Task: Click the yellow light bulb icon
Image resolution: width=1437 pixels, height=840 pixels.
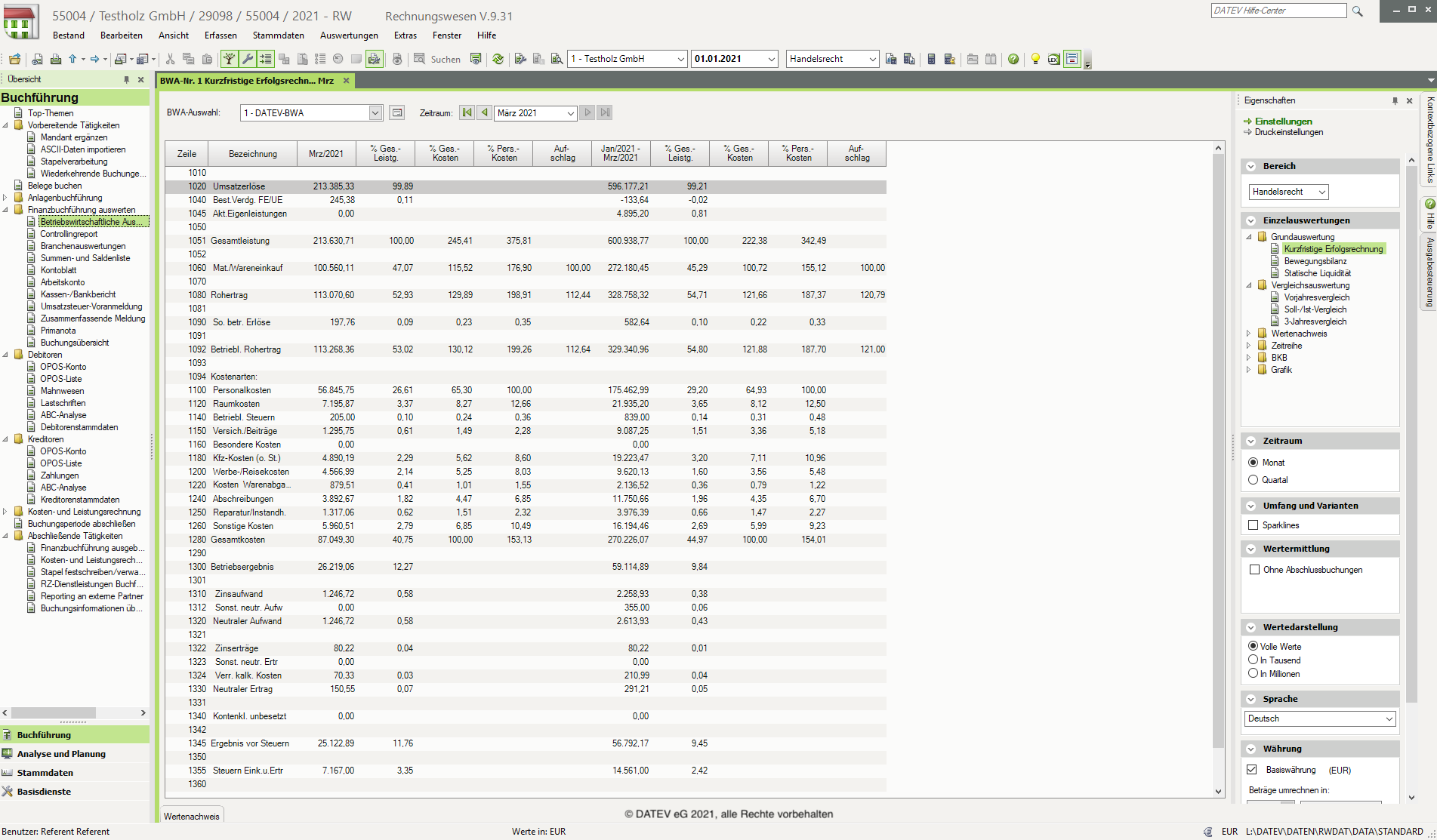Action: 1035,59
